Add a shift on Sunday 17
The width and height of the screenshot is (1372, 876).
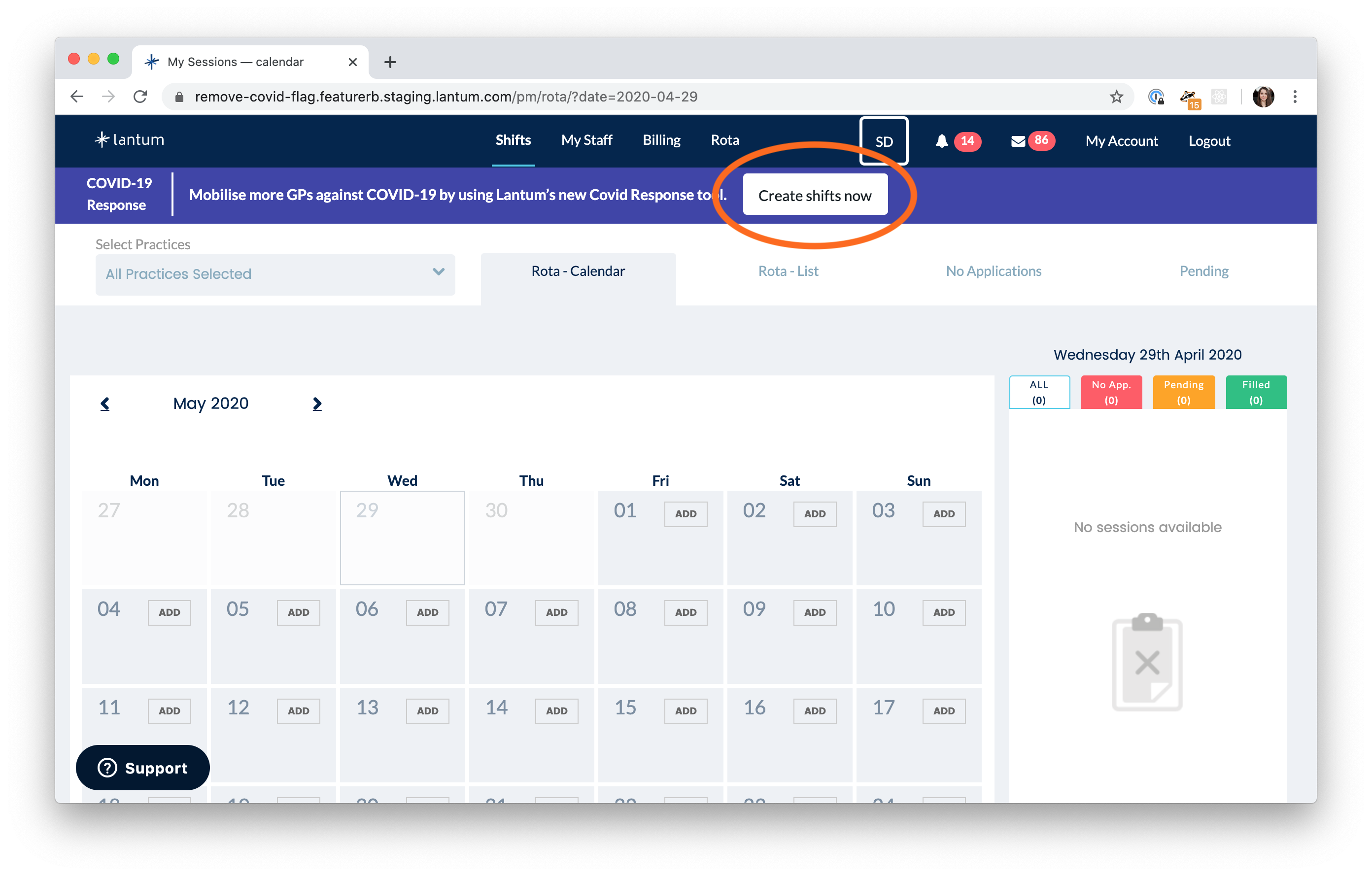click(x=944, y=711)
